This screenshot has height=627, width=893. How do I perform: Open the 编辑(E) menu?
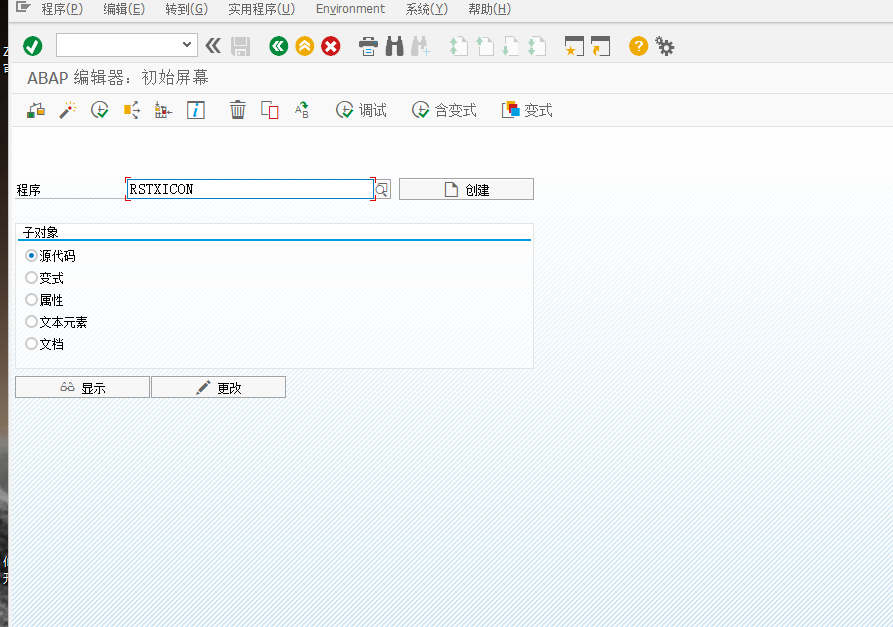pos(124,9)
